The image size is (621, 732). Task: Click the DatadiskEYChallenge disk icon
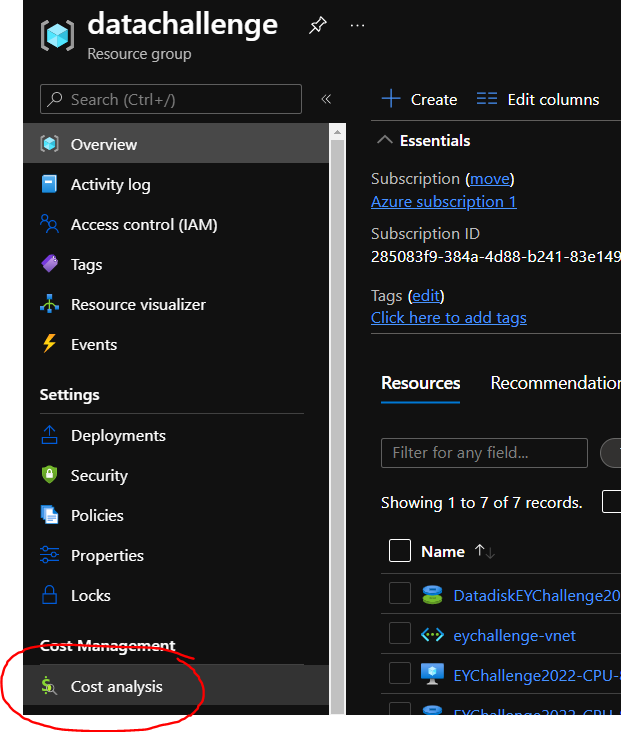[x=432, y=595]
